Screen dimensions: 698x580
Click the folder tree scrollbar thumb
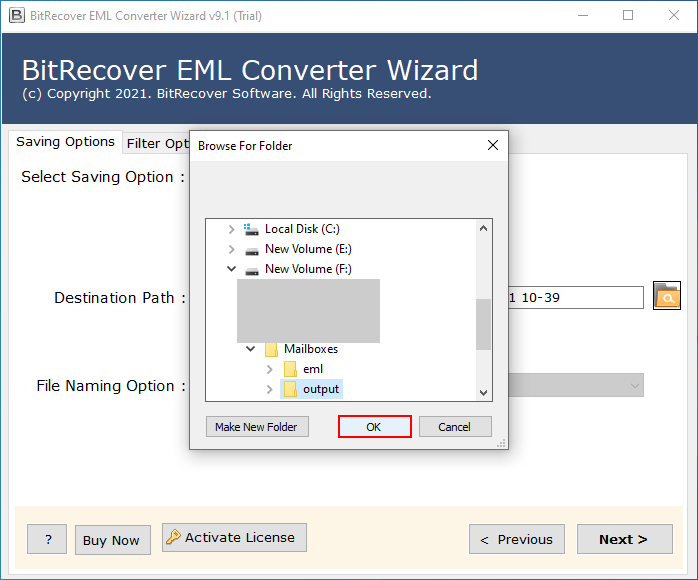point(483,324)
